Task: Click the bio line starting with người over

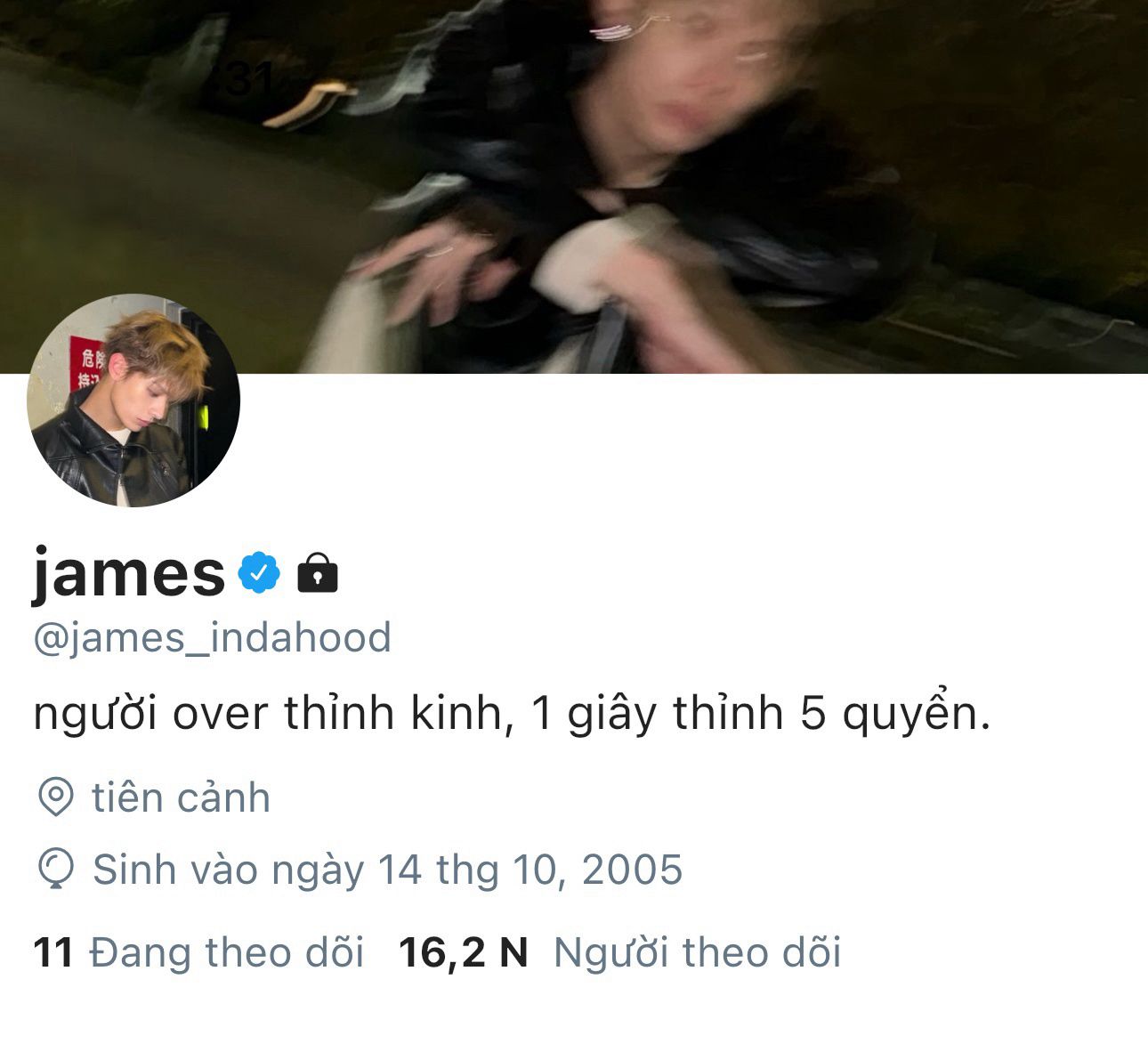Action: [512, 714]
